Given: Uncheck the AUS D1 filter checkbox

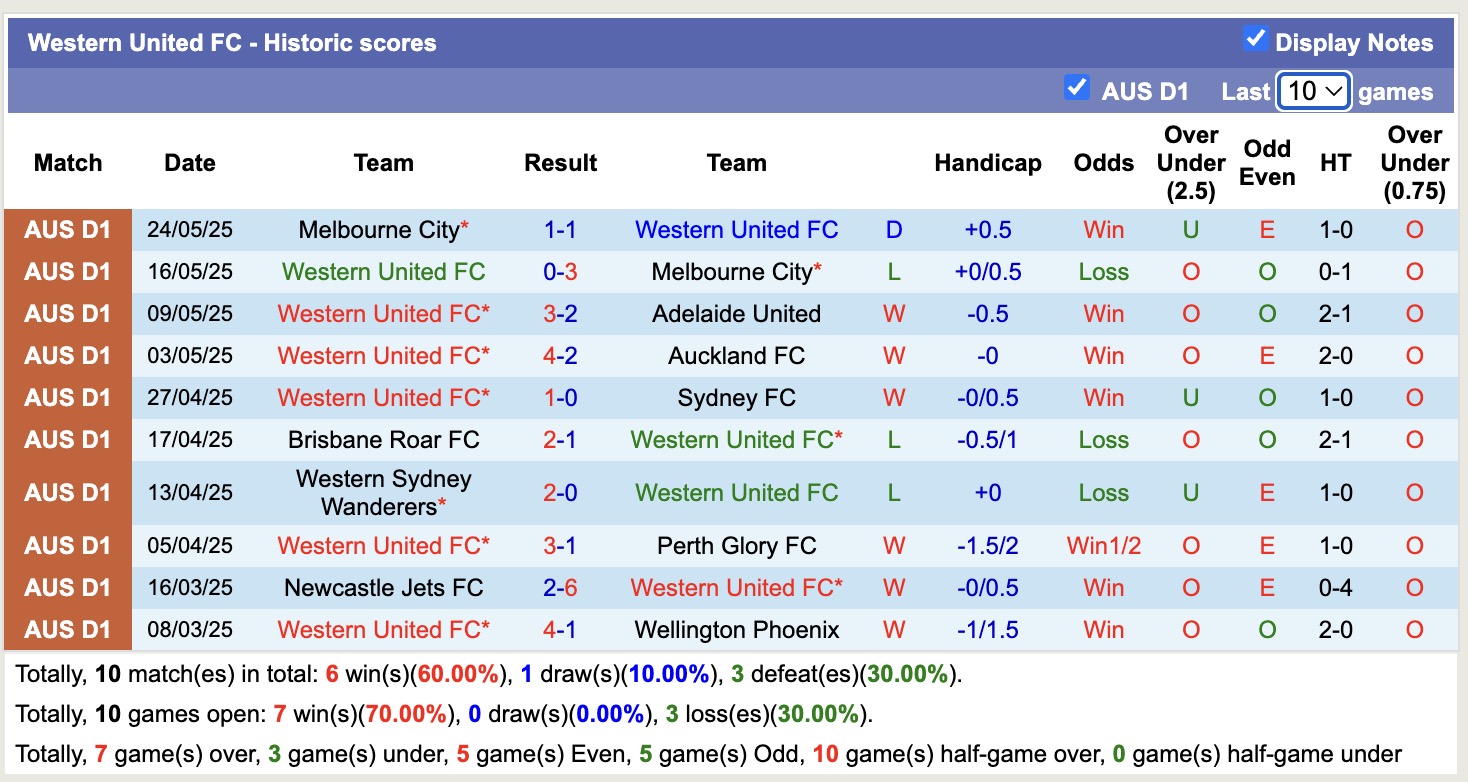Looking at the screenshot, I should [1077, 88].
